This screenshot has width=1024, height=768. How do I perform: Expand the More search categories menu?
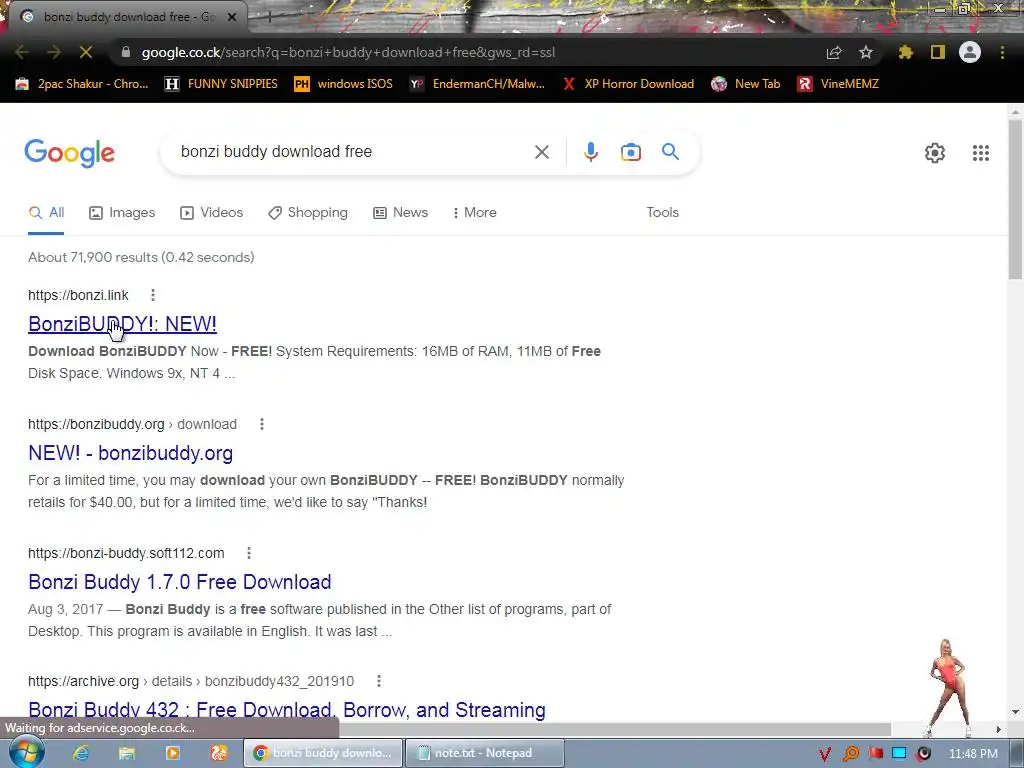click(475, 212)
